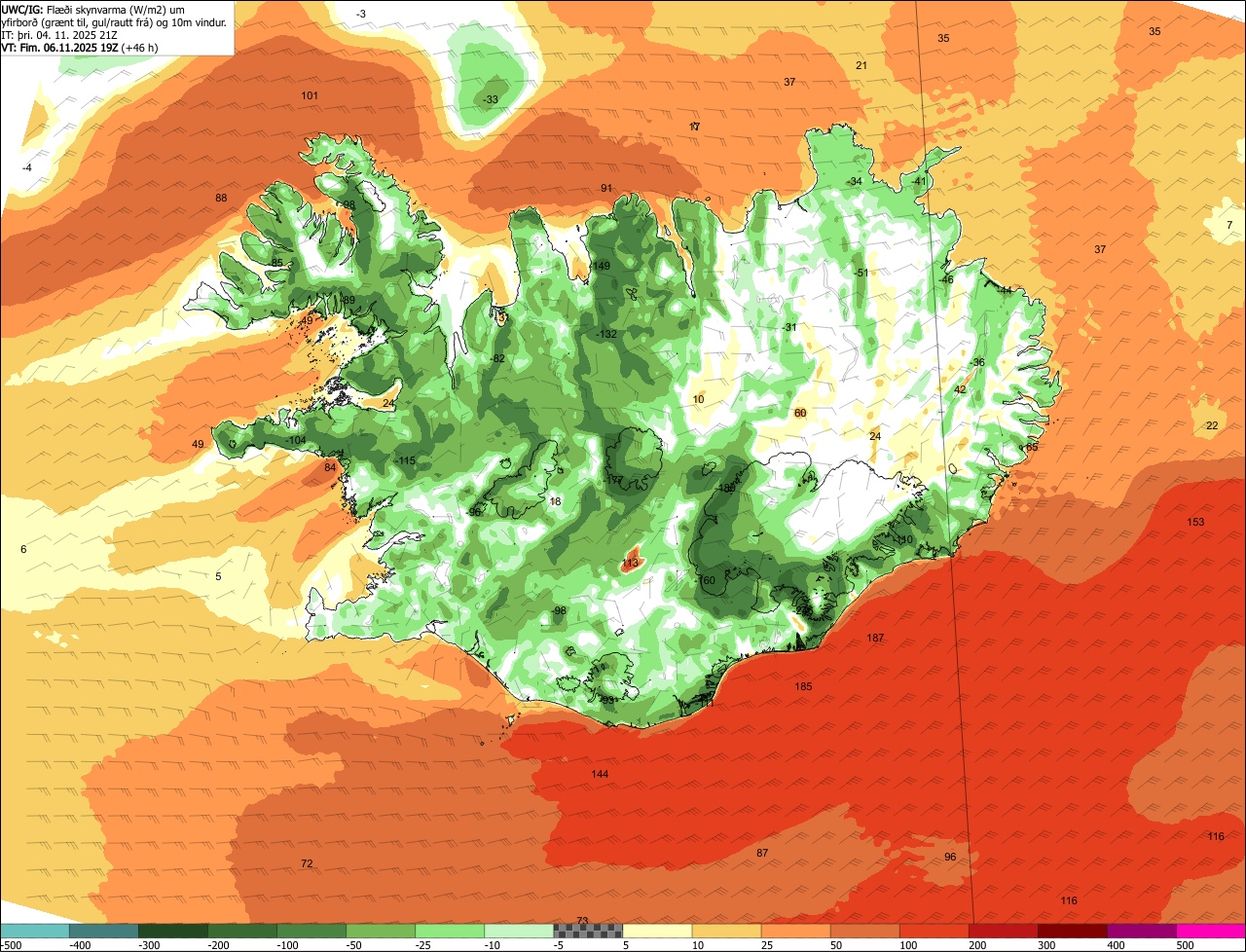Click the map value '-41'
The height and width of the screenshot is (952, 1246).
point(920,181)
